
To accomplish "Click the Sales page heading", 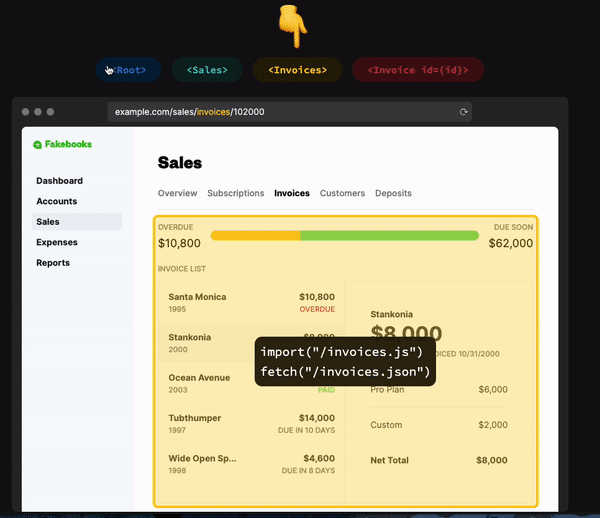I will pos(180,163).
